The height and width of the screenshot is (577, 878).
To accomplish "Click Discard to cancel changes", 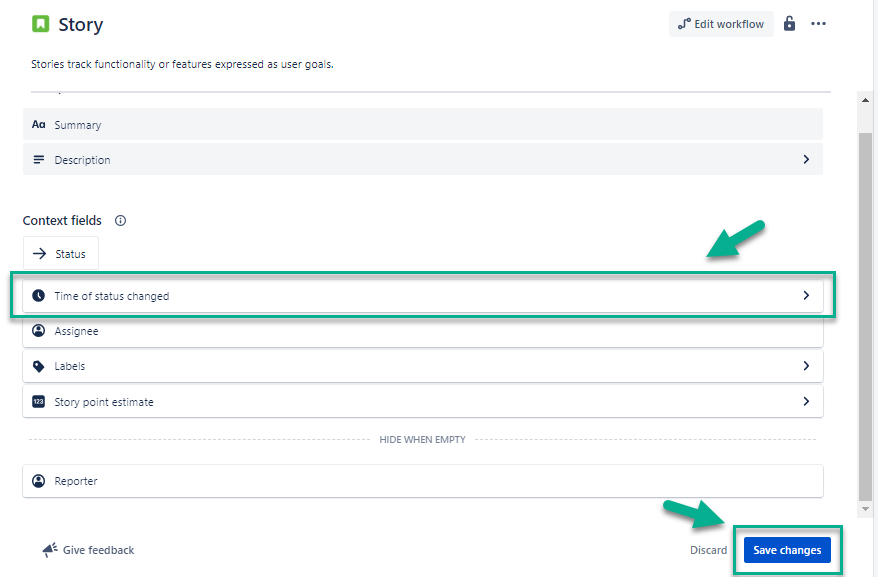I will (x=708, y=550).
